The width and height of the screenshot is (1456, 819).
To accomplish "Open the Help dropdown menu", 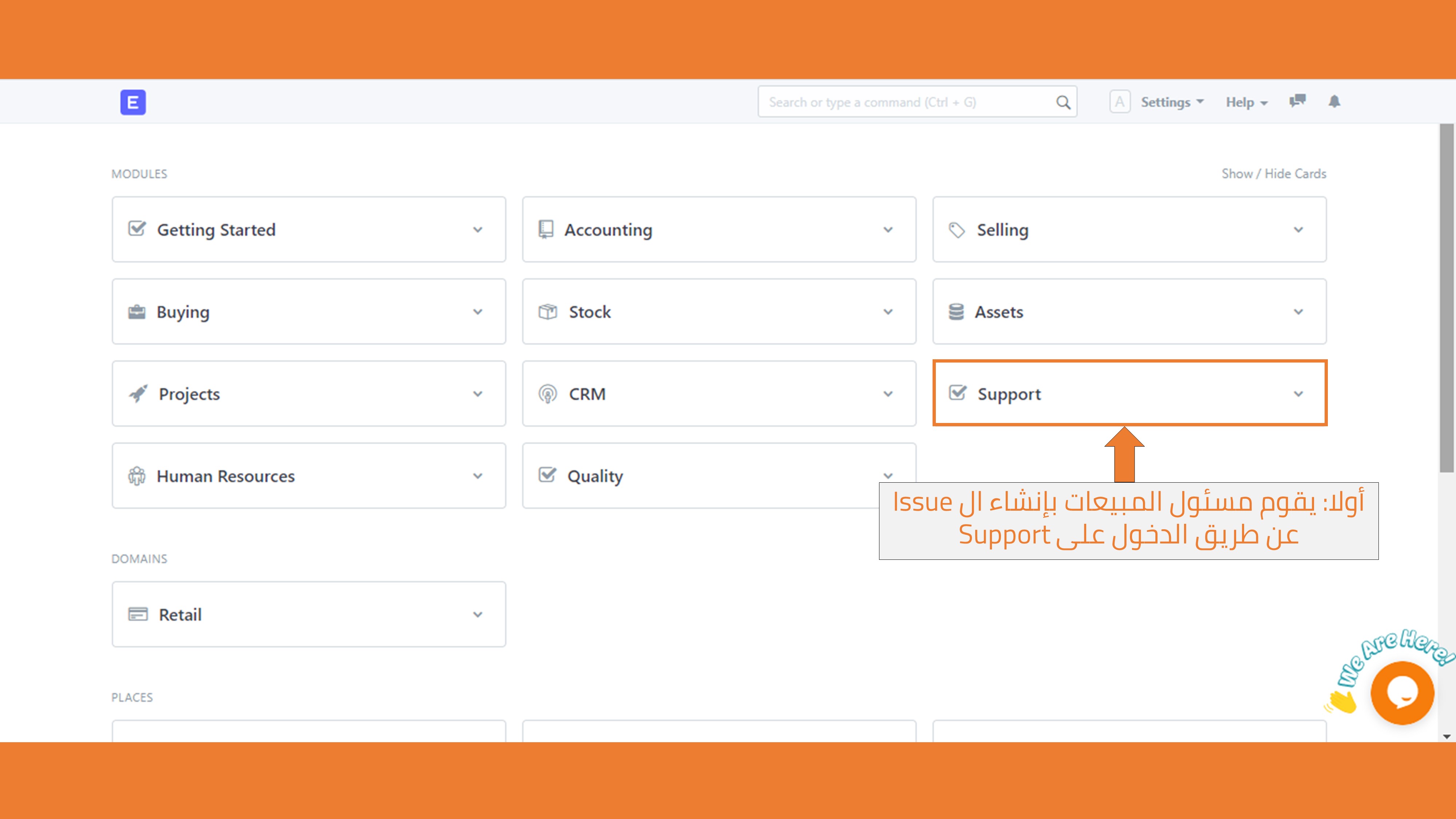I will (1247, 102).
